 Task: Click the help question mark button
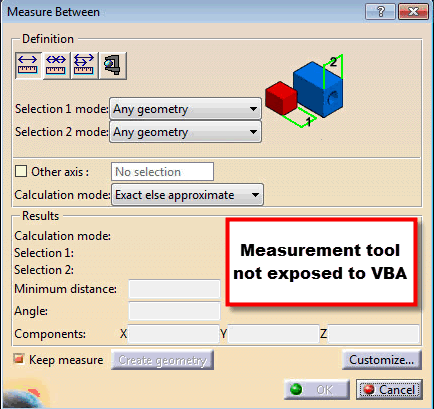pos(380,12)
